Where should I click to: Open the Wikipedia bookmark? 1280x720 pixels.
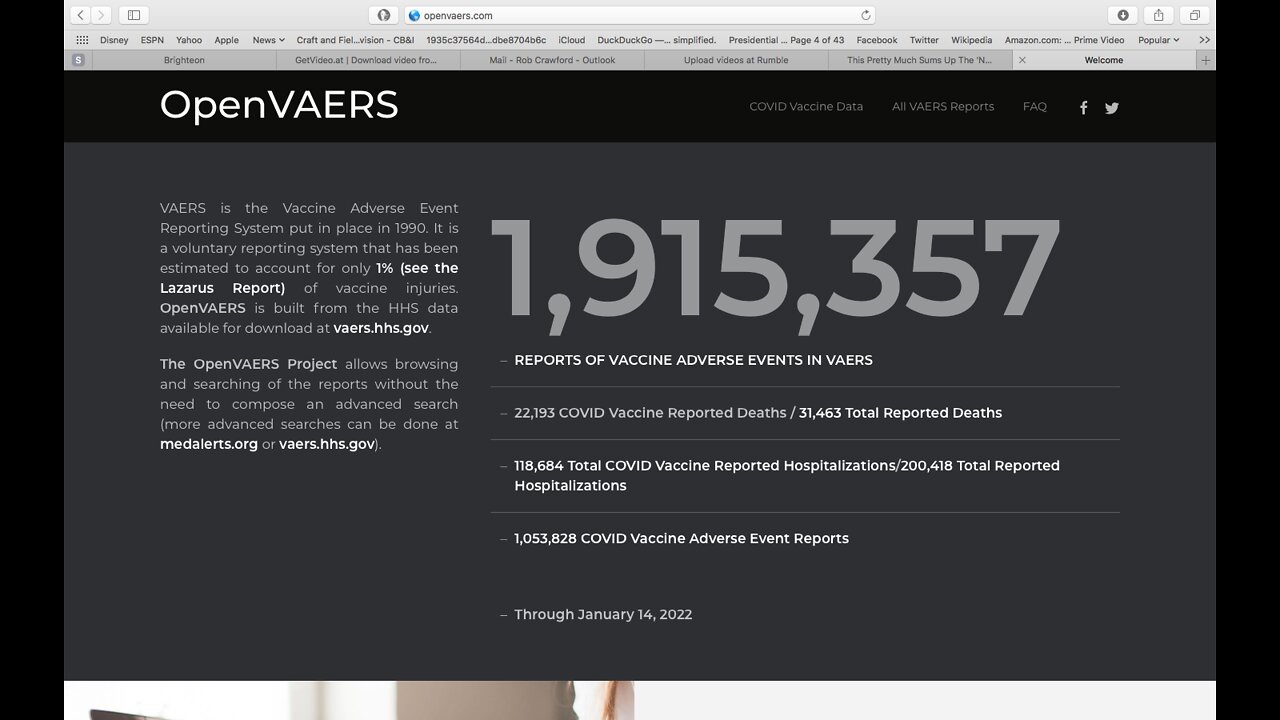point(972,40)
